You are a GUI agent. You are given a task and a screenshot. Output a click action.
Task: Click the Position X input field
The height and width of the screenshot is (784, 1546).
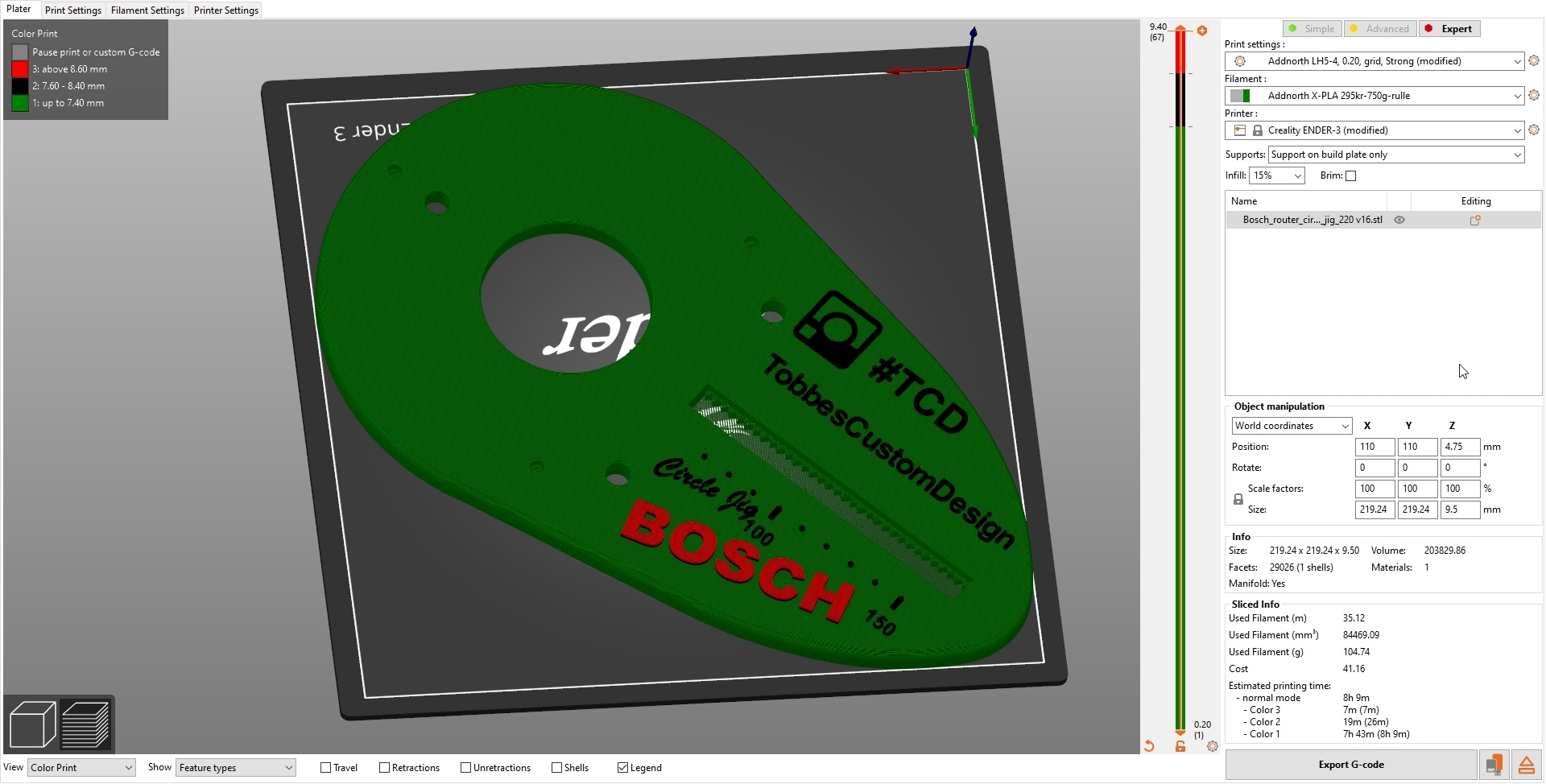(1374, 447)
